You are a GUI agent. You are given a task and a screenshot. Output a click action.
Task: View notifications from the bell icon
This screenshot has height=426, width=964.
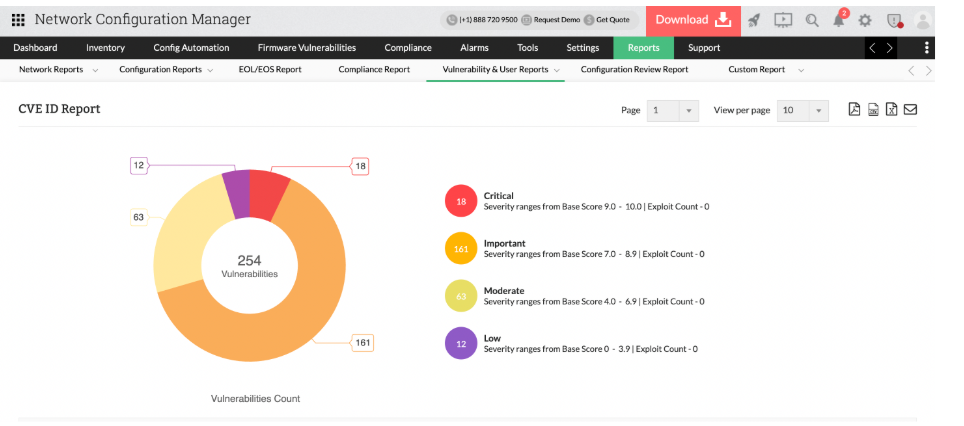click(839, 20)
